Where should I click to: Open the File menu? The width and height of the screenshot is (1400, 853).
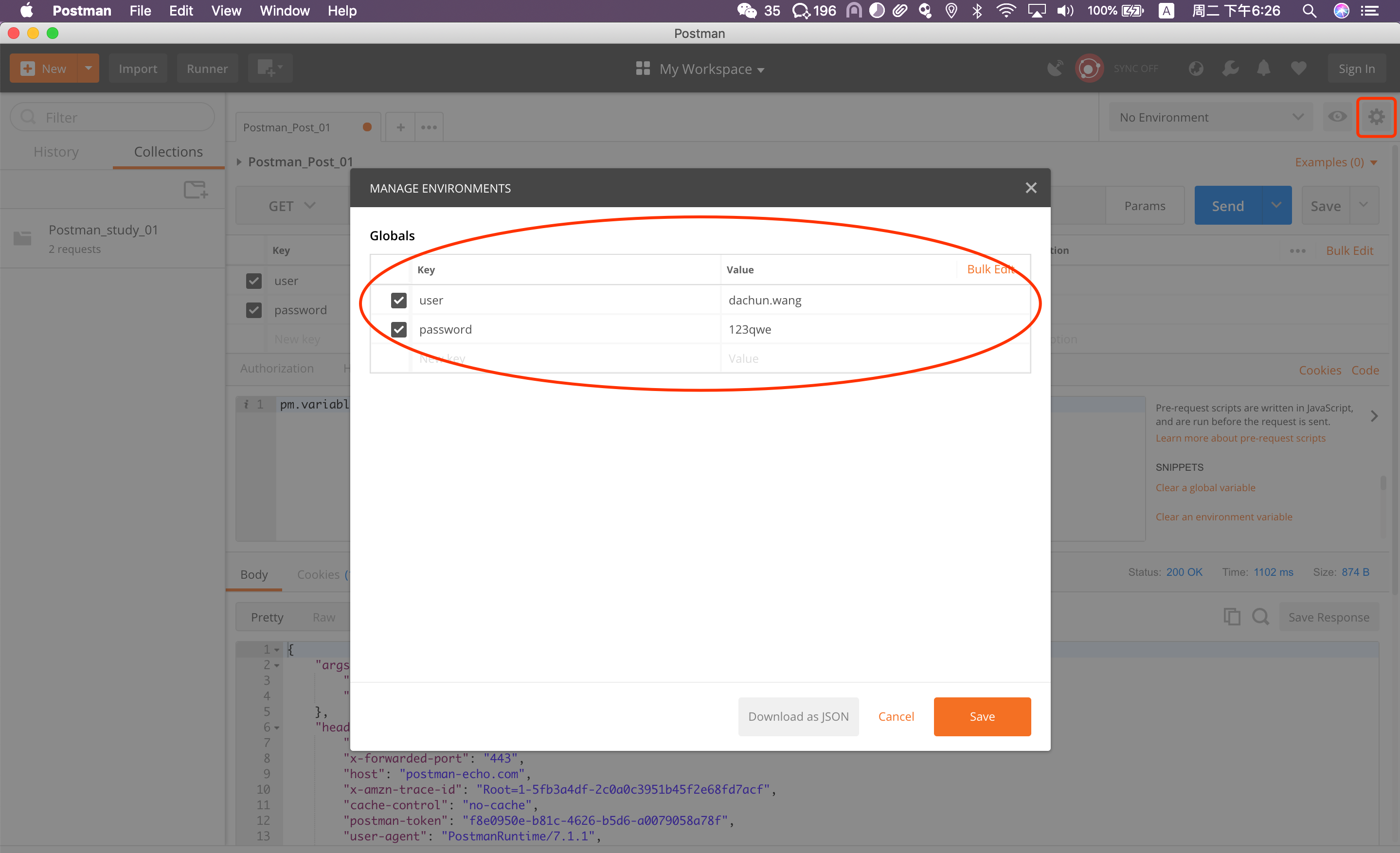point(140,11)
